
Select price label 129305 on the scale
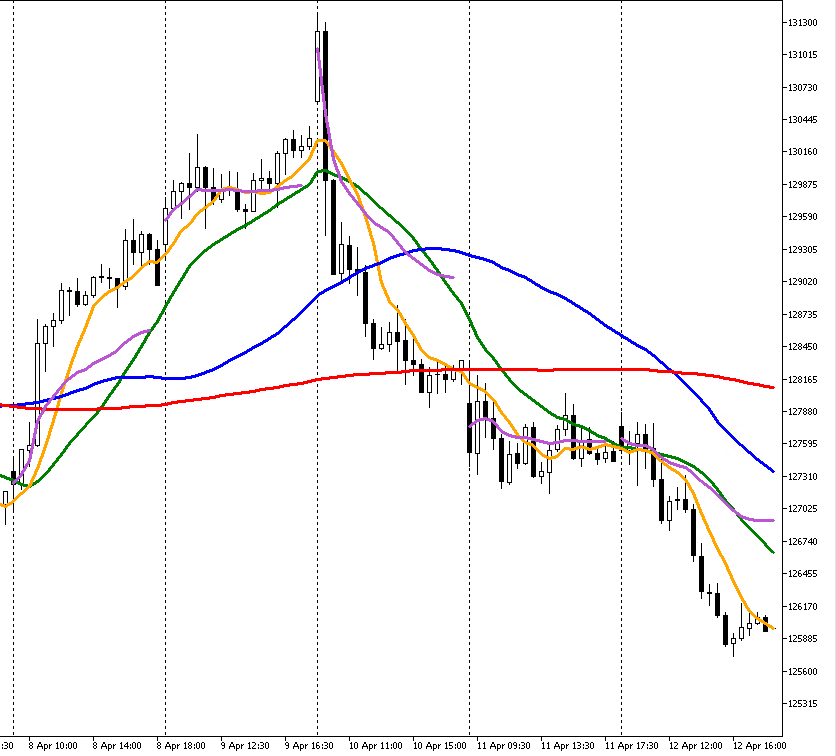tap(802, 250)
